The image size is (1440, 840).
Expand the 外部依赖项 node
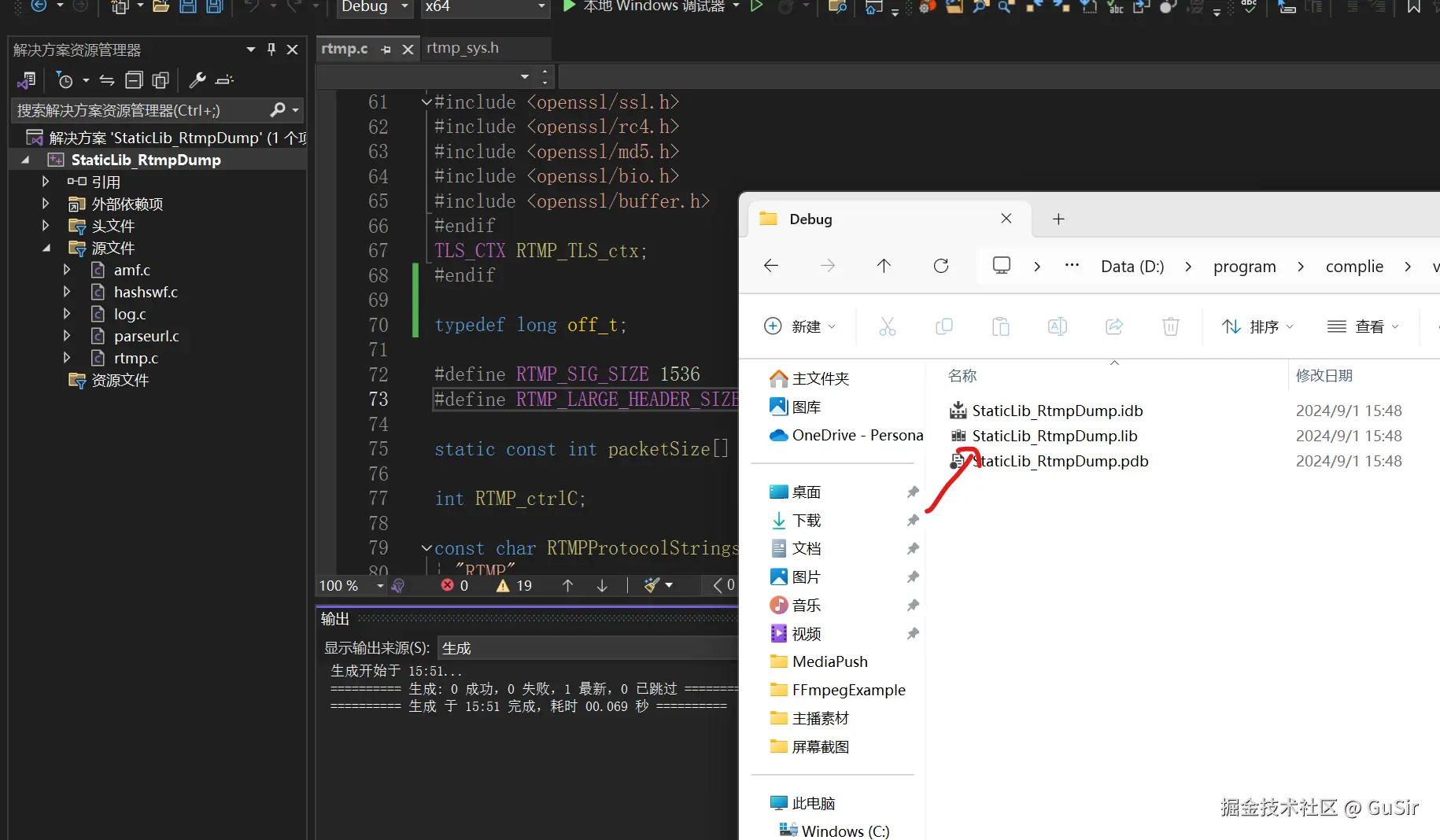tap(46, 204)
